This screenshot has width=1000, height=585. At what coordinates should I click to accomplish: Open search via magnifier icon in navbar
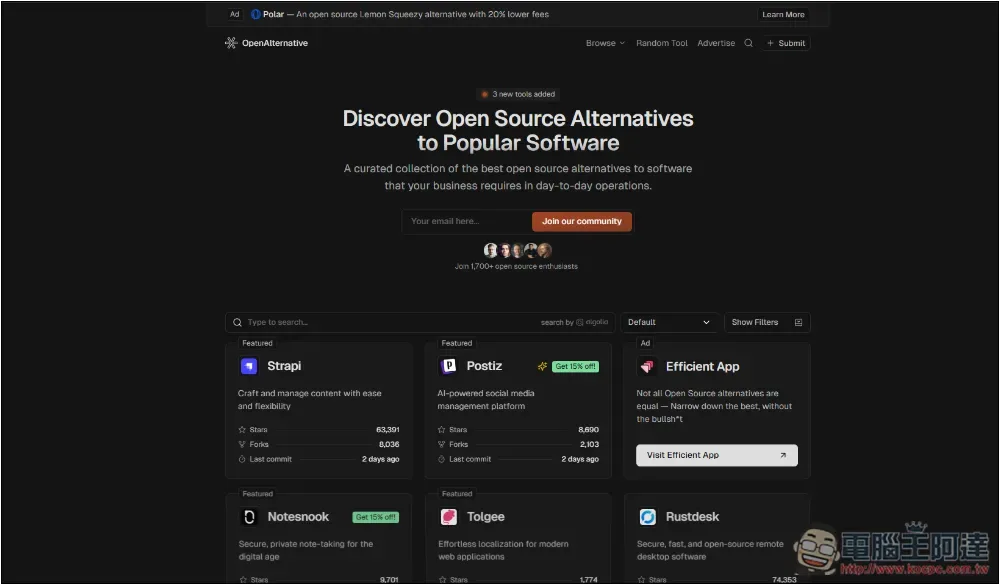(748, 43)
